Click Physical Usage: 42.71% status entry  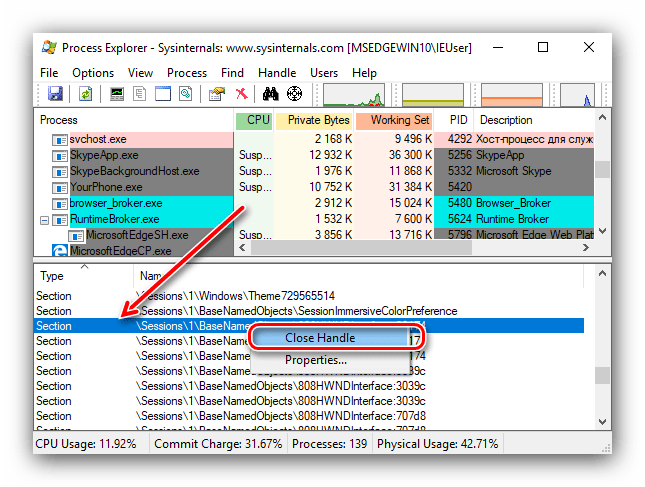(x=437, y=444)
